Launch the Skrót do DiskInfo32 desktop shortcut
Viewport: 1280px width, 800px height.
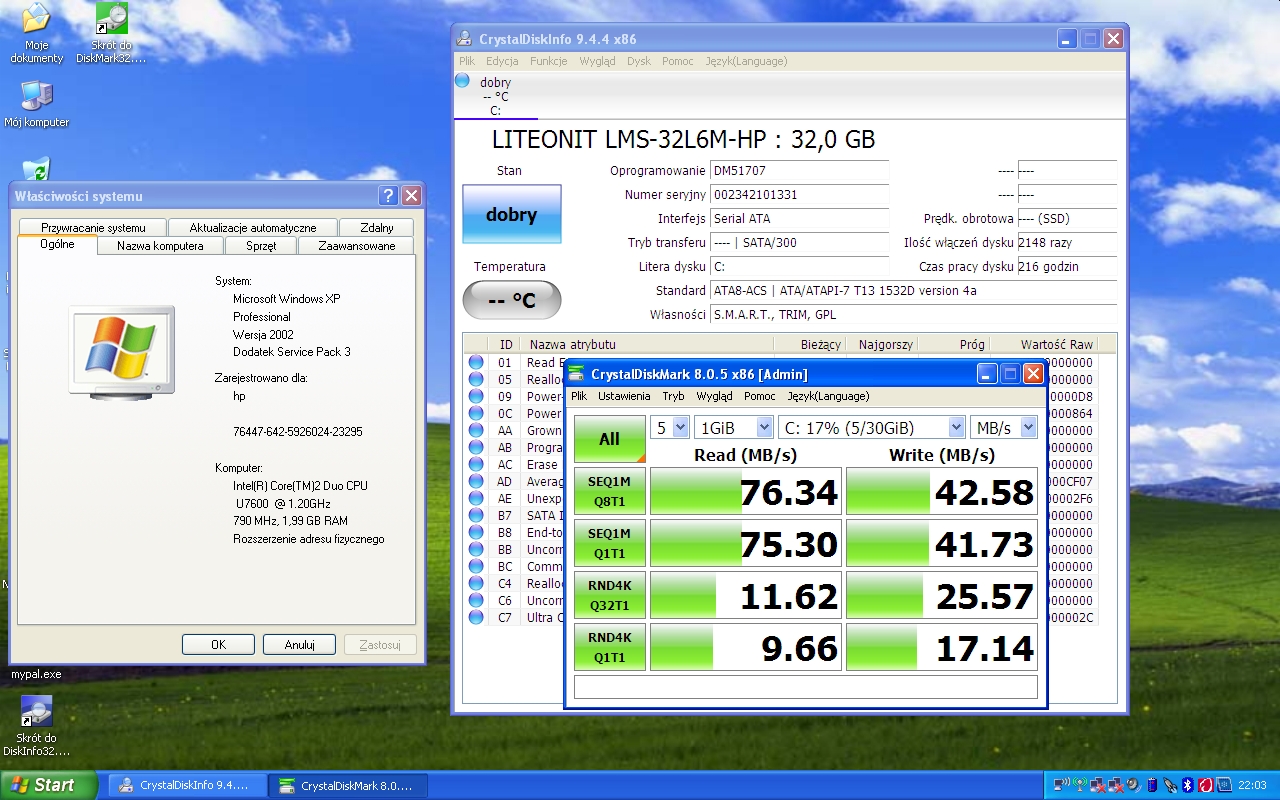(x=36, y=726)
